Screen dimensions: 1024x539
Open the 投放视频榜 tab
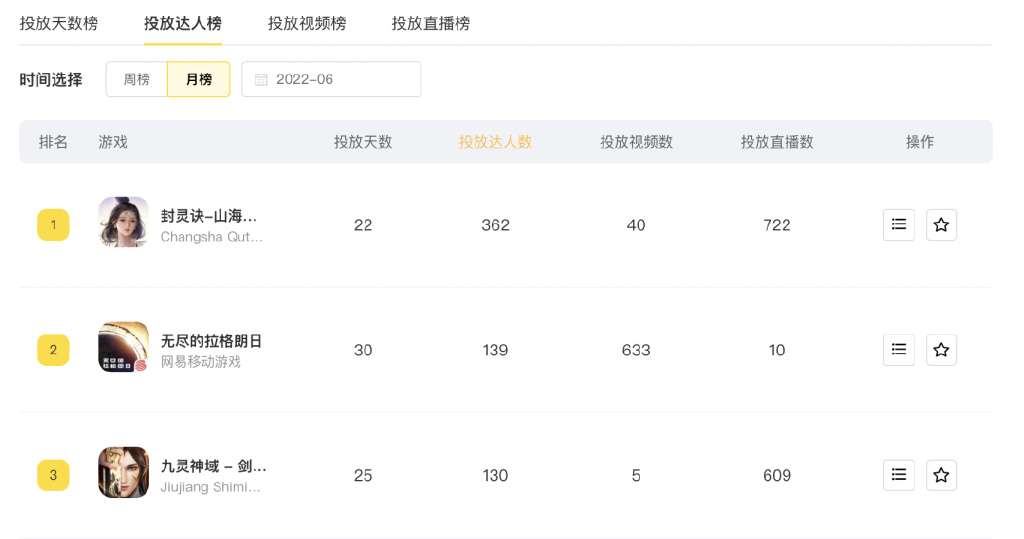[x=307, y=23]
